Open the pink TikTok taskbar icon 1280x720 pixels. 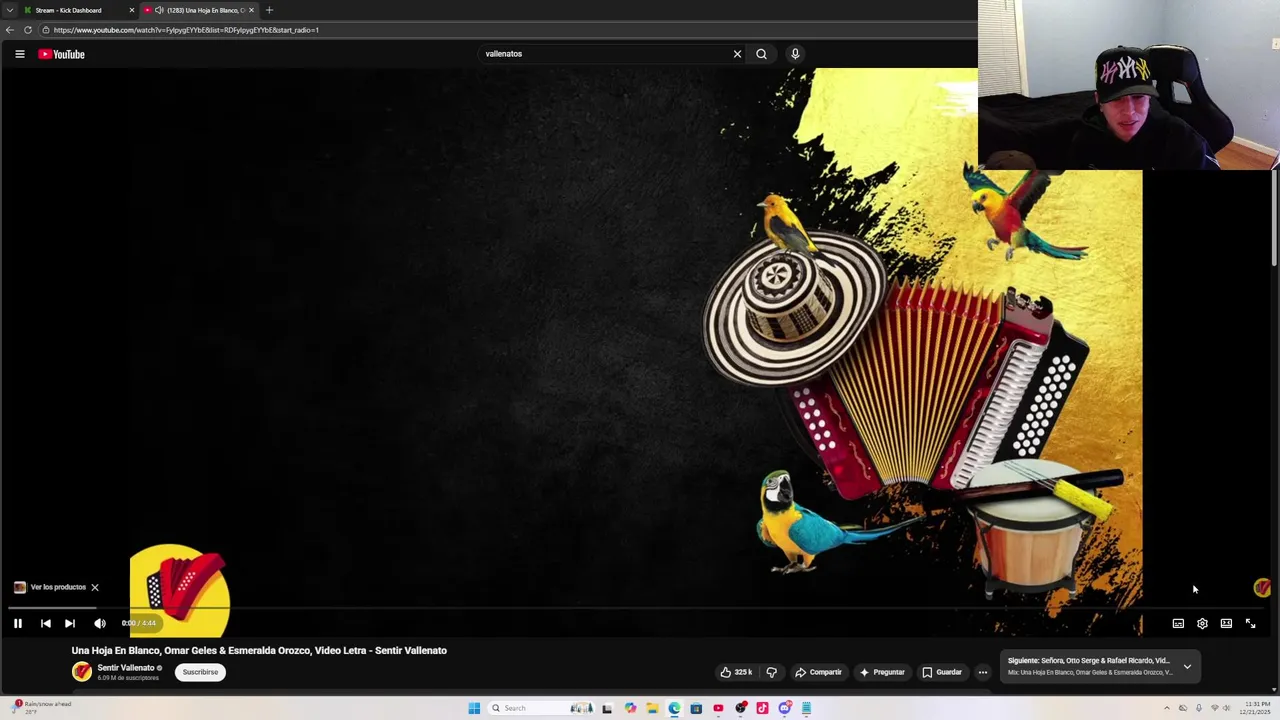pos(762,708)
